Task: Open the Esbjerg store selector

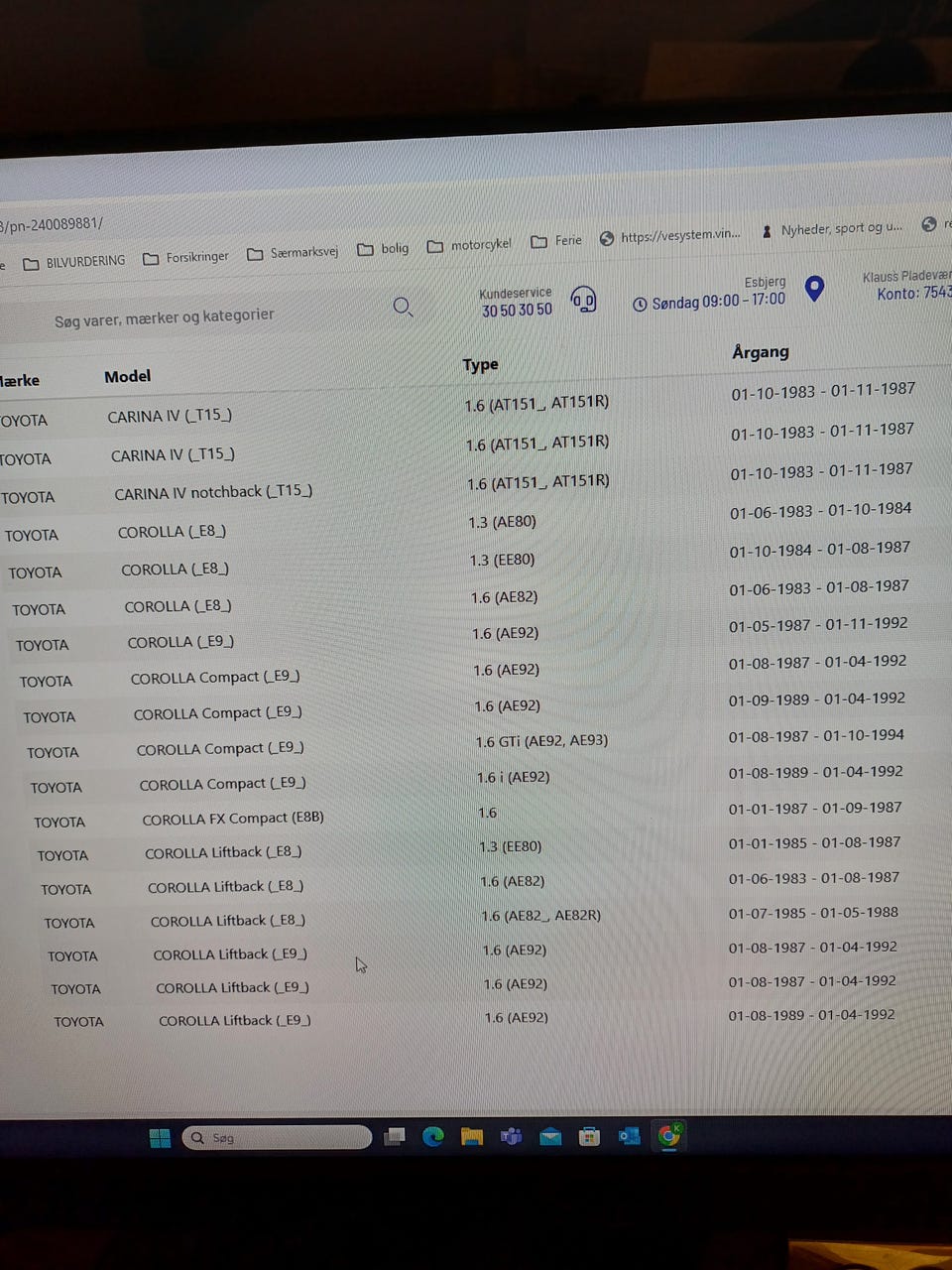Action: [x=765, y=282]
